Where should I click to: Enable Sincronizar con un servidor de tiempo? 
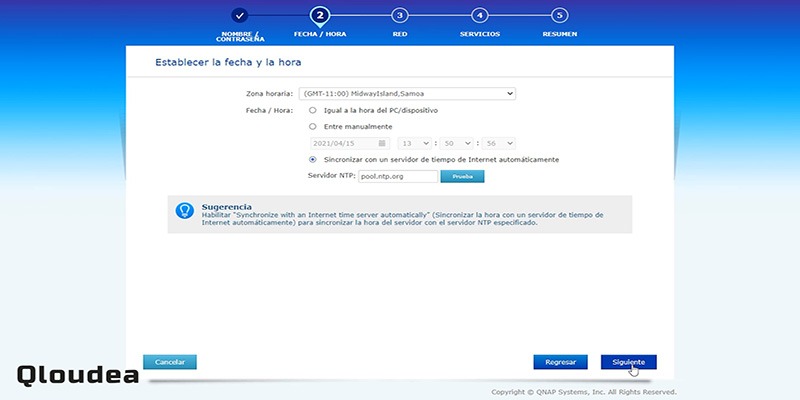point(313,160)
